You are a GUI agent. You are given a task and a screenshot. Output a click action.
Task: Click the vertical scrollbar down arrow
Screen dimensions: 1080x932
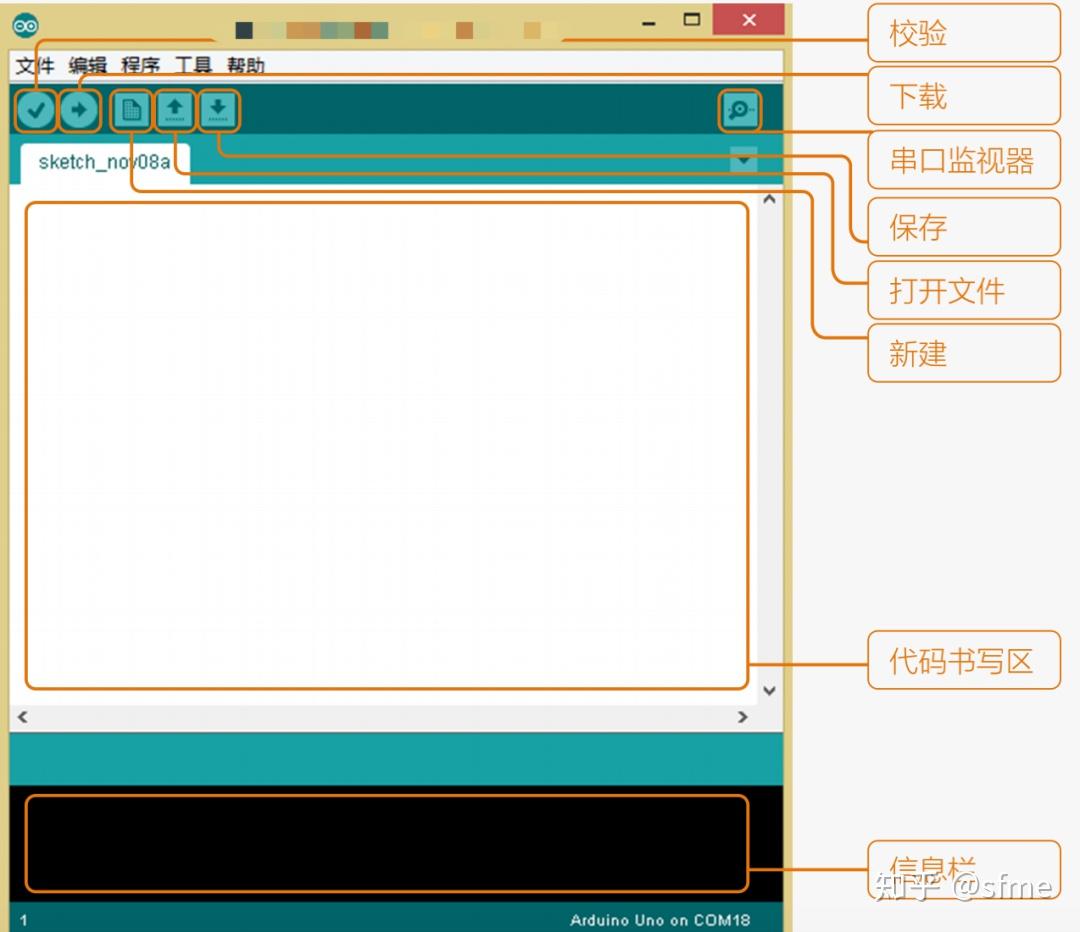769,690
